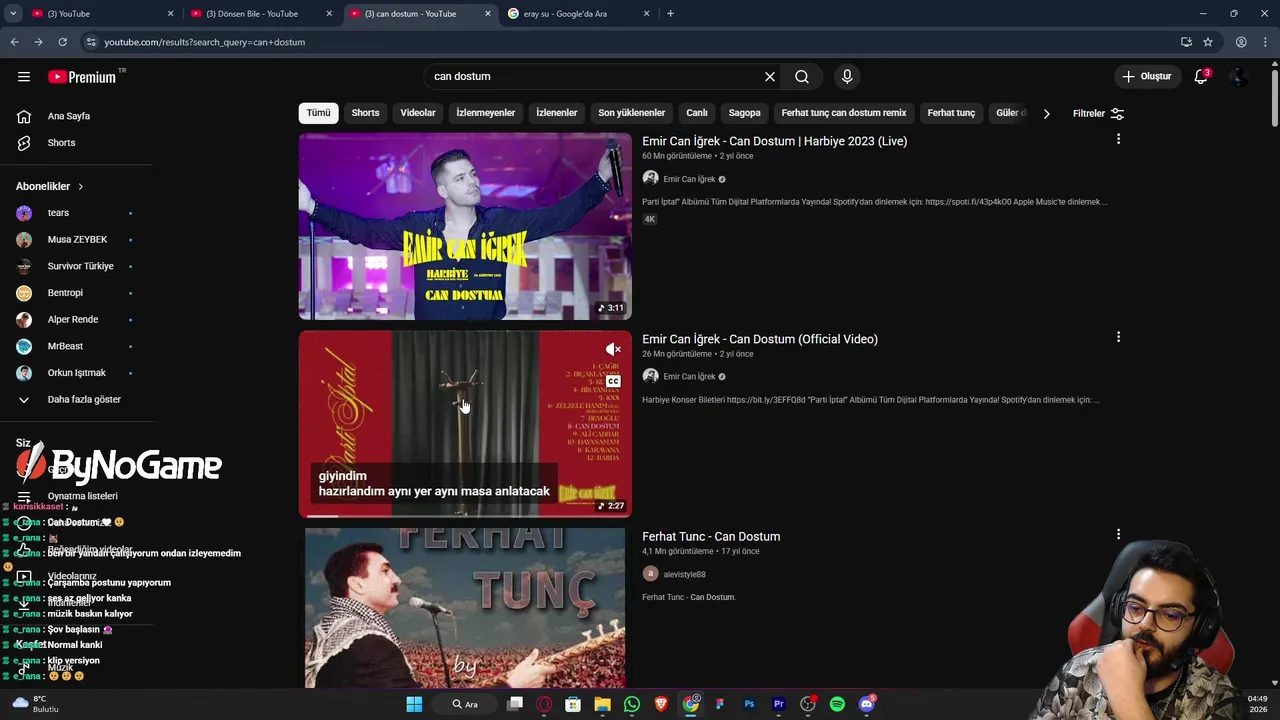
Task: Open the Filtreler button
Action: click(x=1098, y=114)
